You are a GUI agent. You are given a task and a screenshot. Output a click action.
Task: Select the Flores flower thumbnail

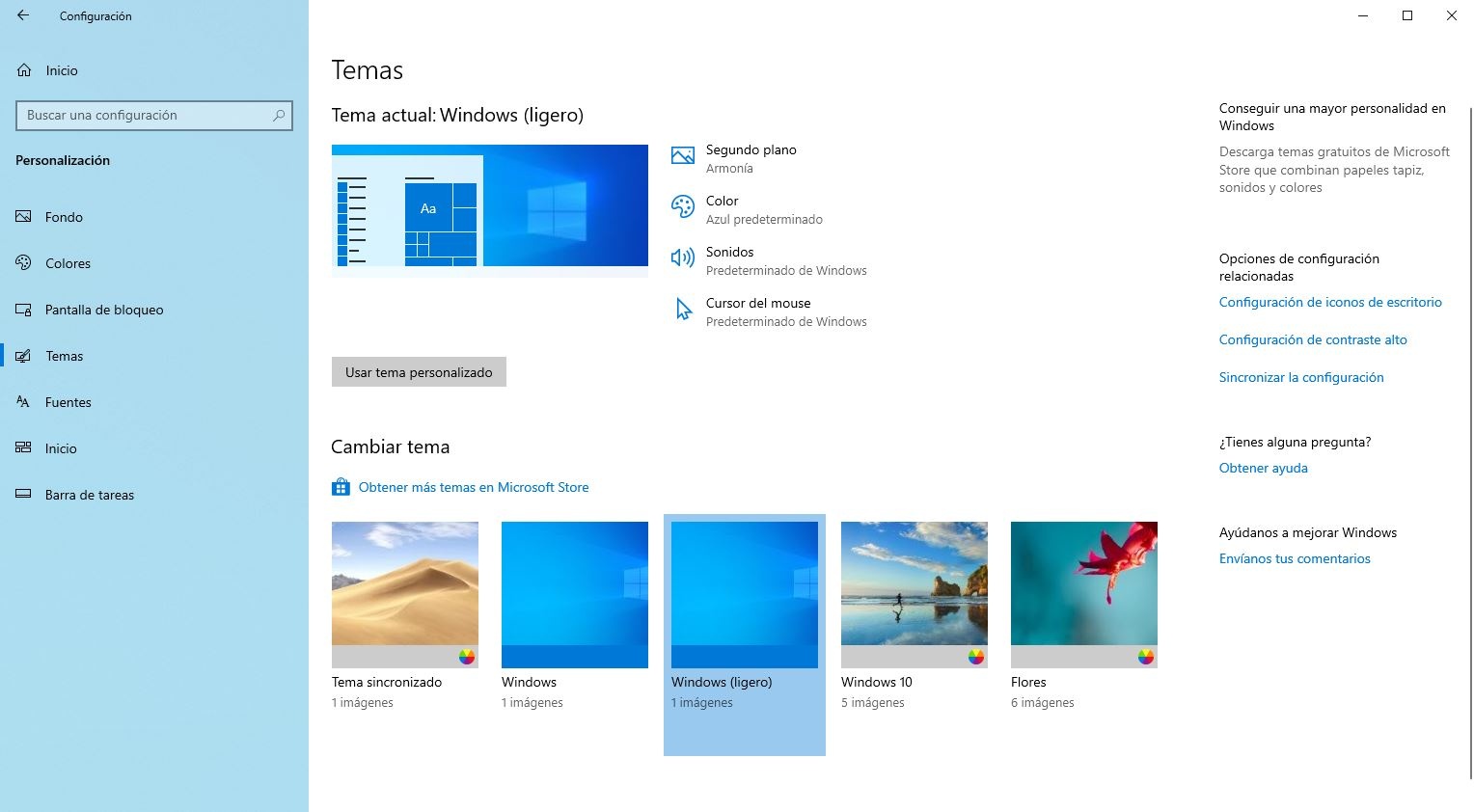click(x=1084, y=595)
